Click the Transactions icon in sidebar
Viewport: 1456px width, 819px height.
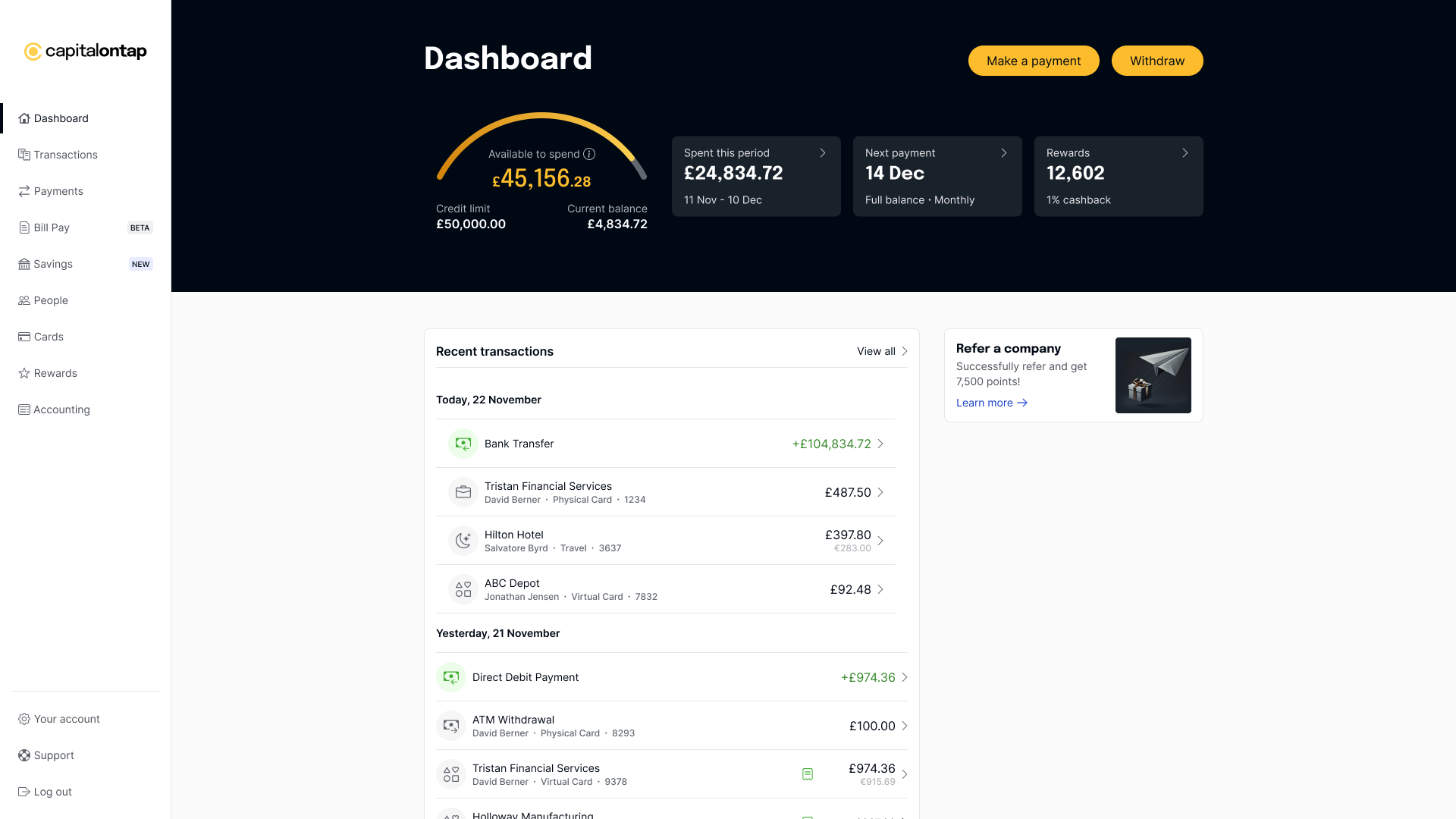24,155
